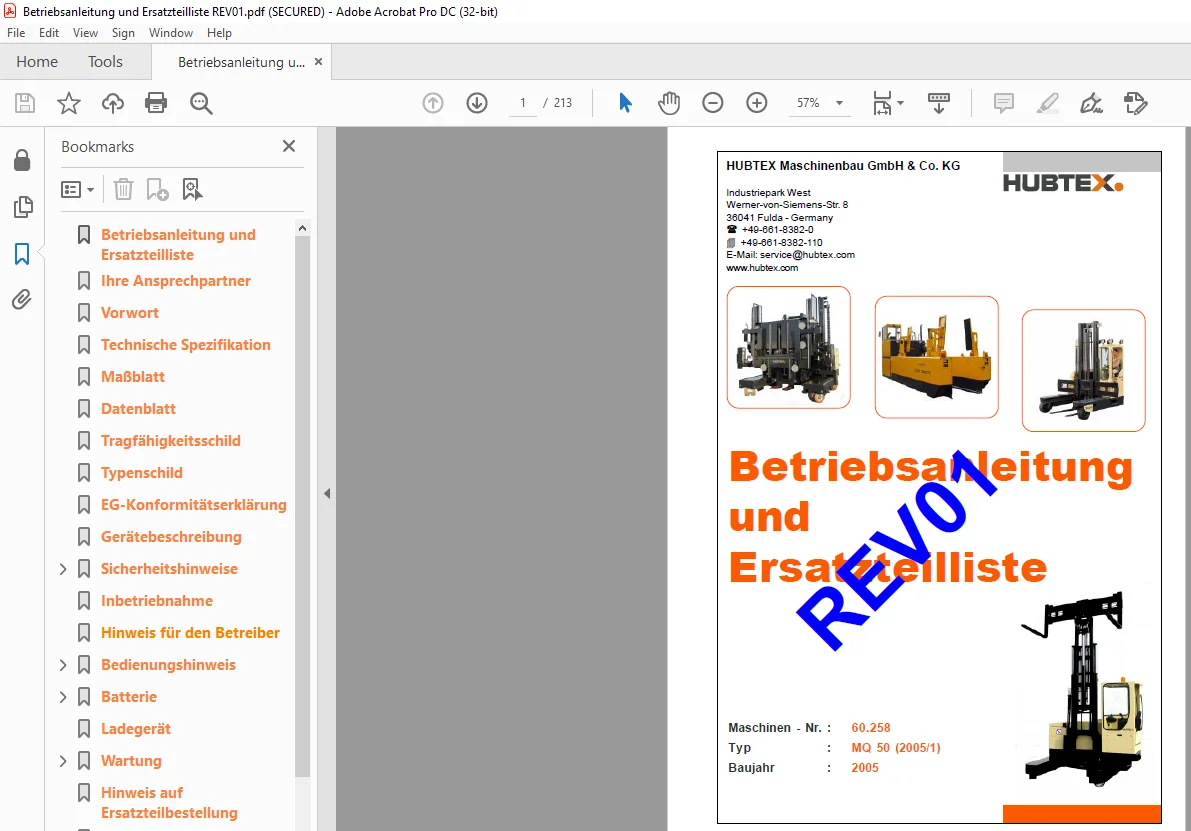This screenshot has width=1191, height=831.
Task: Select the Ladegerät bookmark
Action: [x=136, y=728]
